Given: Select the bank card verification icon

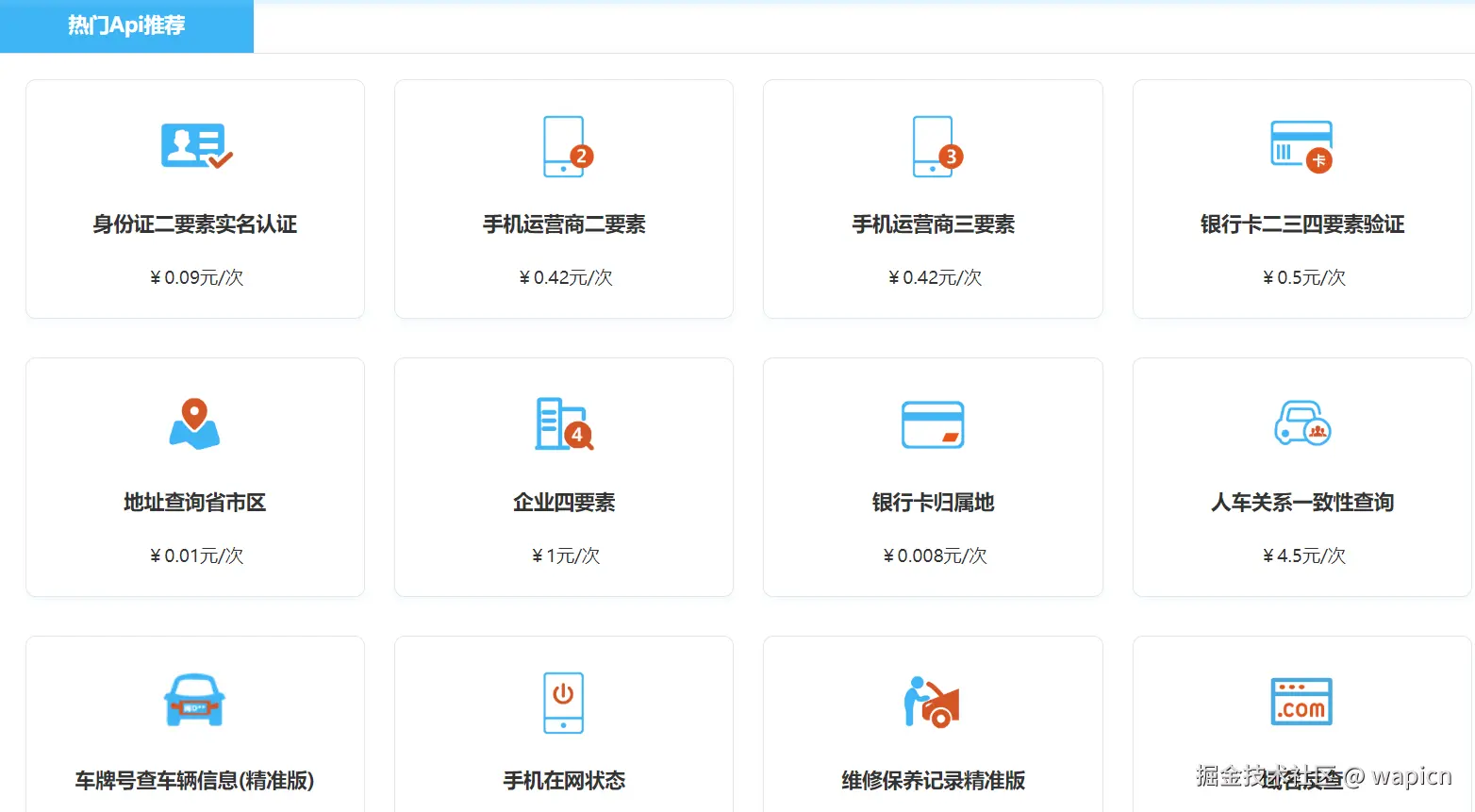Looking at the screenshot, I should [x=1301, y=146].
